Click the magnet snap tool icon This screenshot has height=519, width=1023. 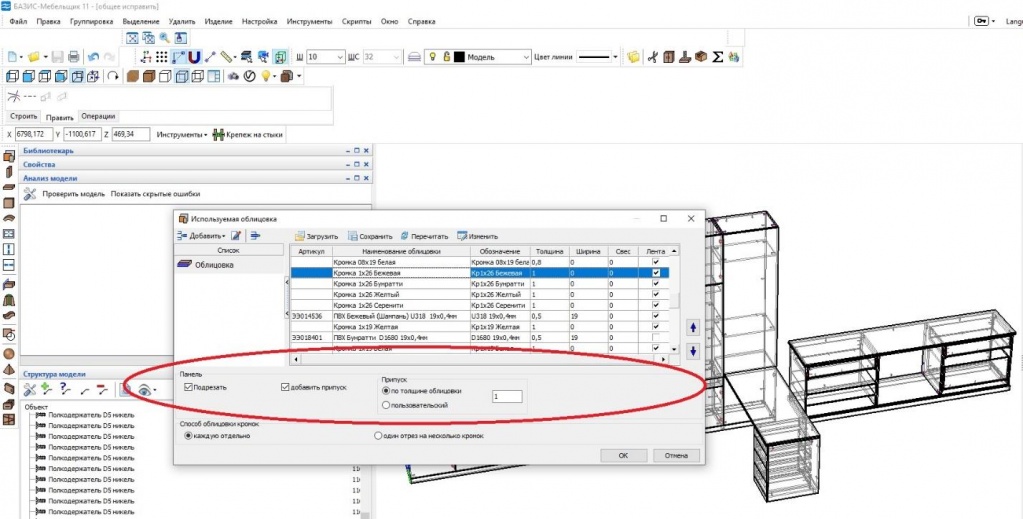pos(194,57)
